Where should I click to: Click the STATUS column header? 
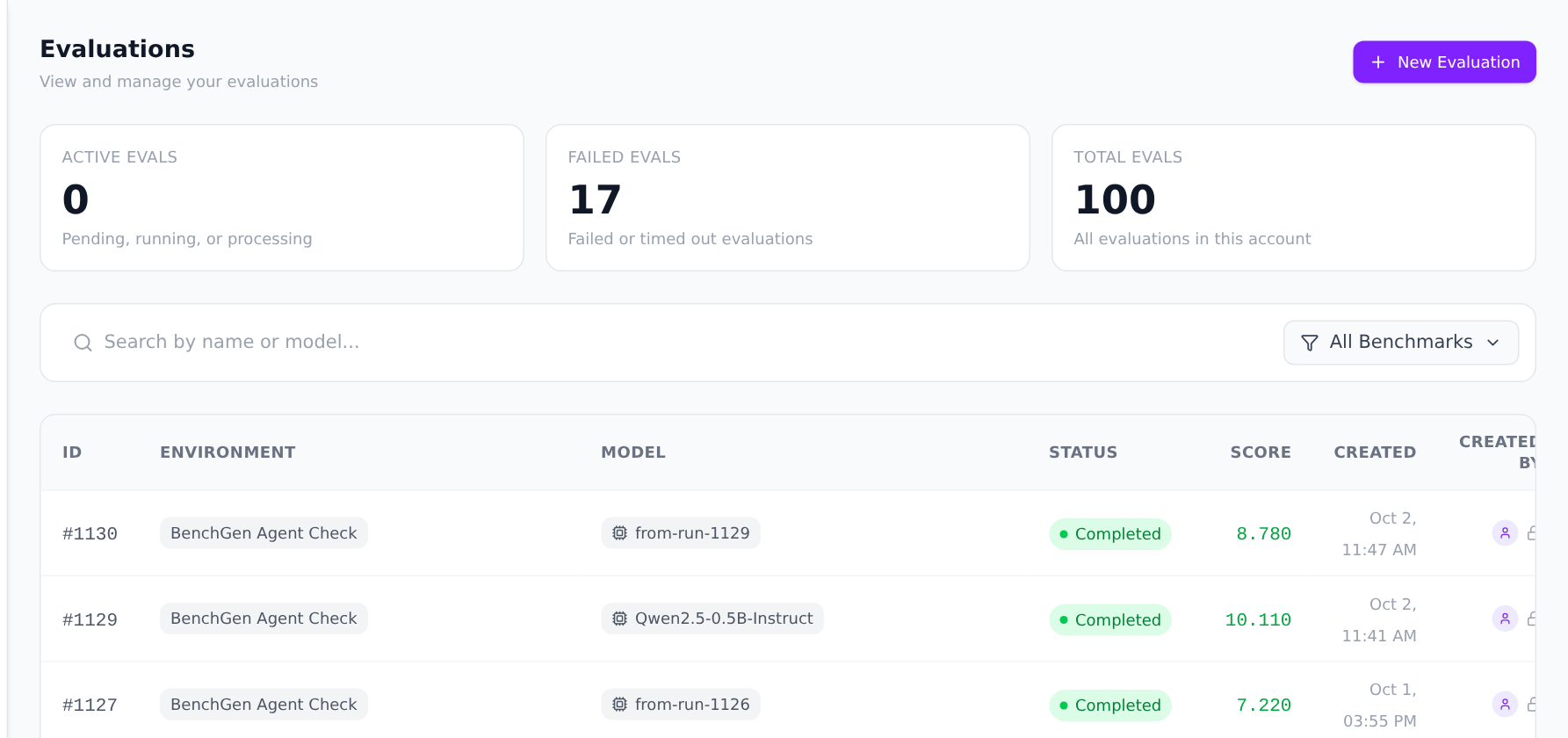coord(1083,452)
